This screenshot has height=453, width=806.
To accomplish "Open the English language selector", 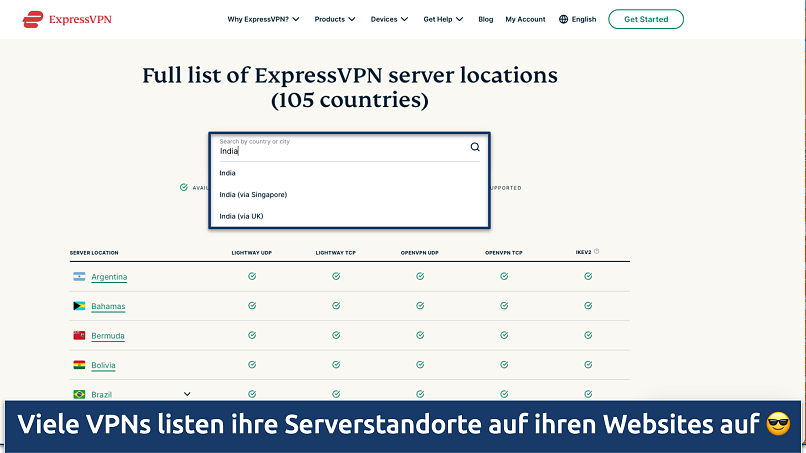I will pos(584,20).
